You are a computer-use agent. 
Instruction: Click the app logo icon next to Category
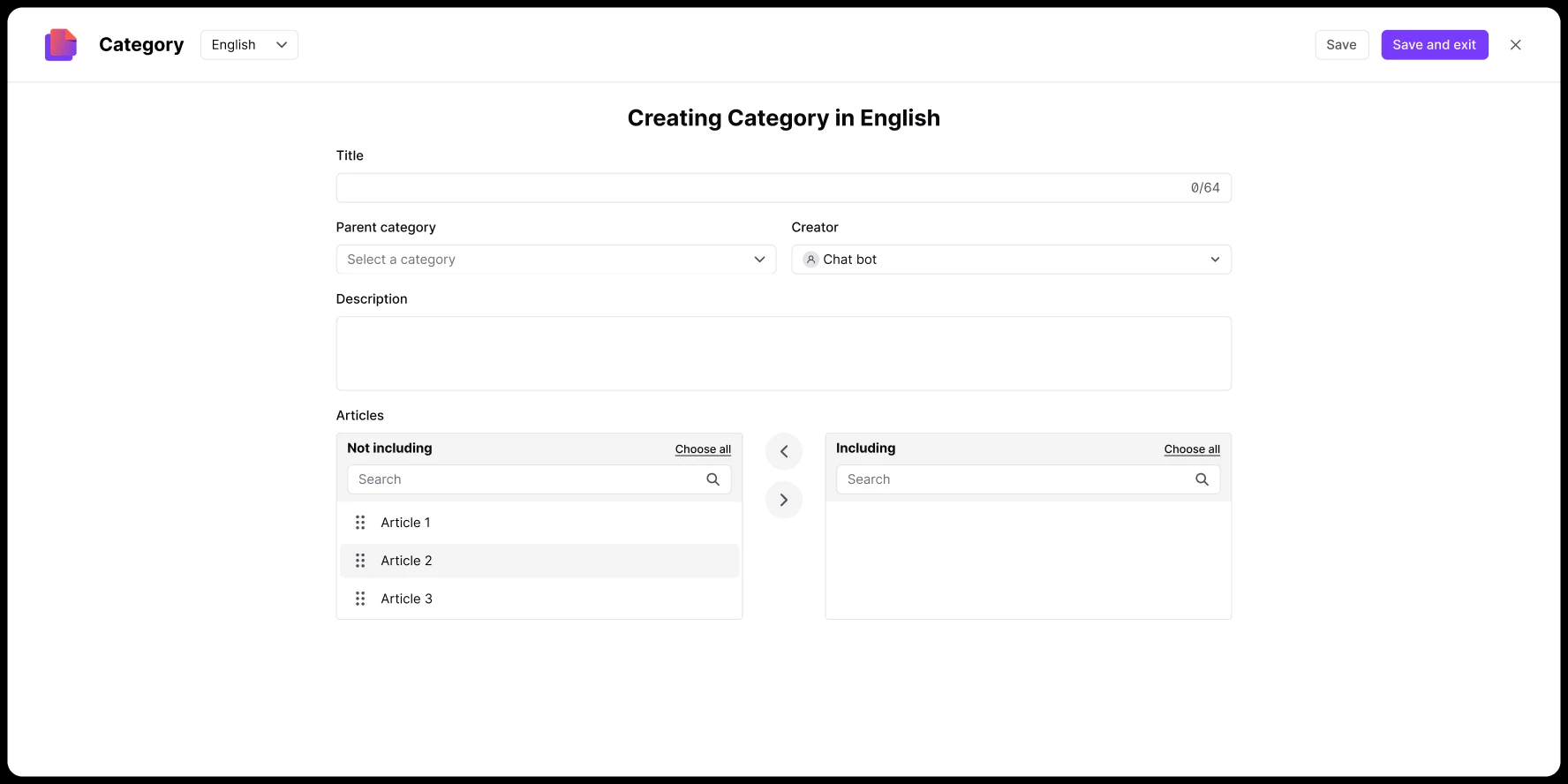(x=61, y=45)
